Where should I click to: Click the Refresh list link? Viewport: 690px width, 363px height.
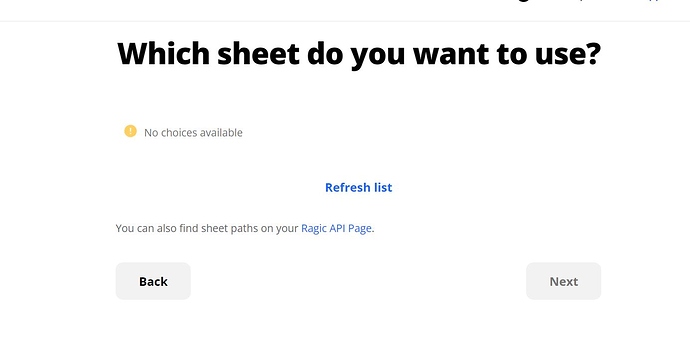pos(359,187)
